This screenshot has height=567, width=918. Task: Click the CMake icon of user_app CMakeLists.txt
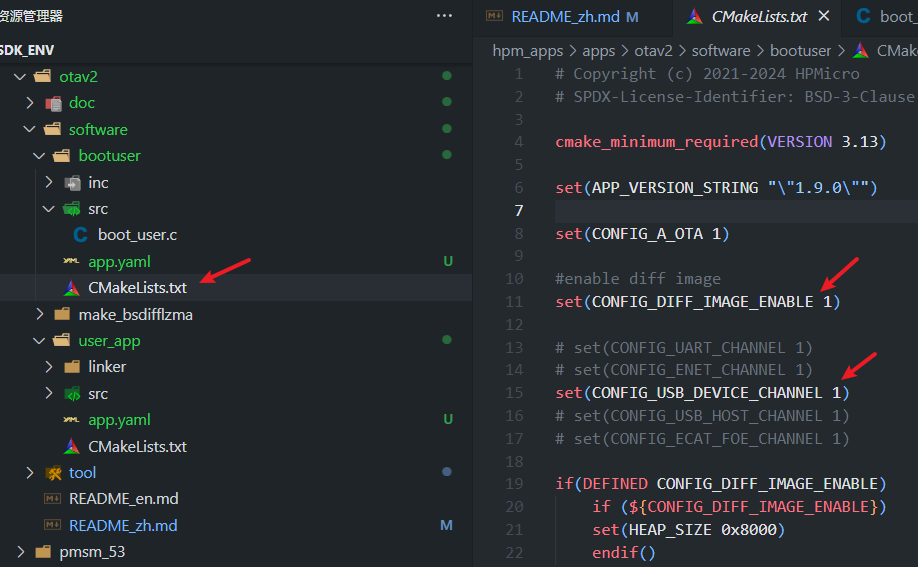tap(71, 446)
